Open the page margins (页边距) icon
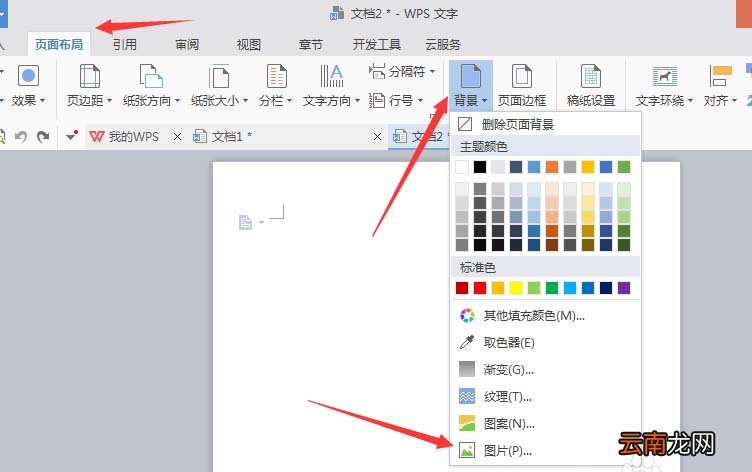This screenshot has width=752, height=472. [89, 76]
